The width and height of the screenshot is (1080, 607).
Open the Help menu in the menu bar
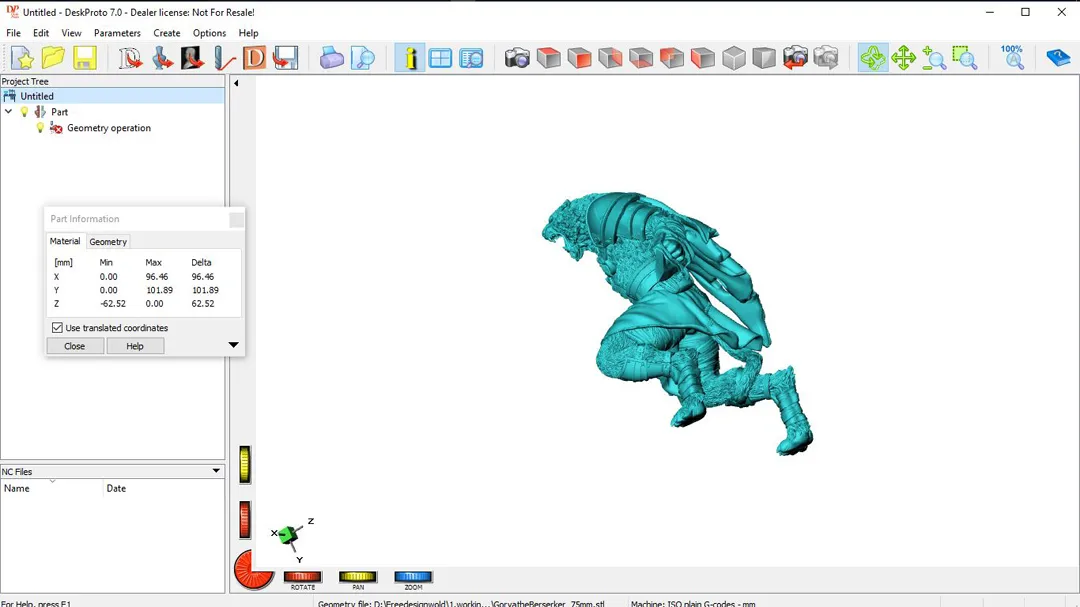coord(248,33)
